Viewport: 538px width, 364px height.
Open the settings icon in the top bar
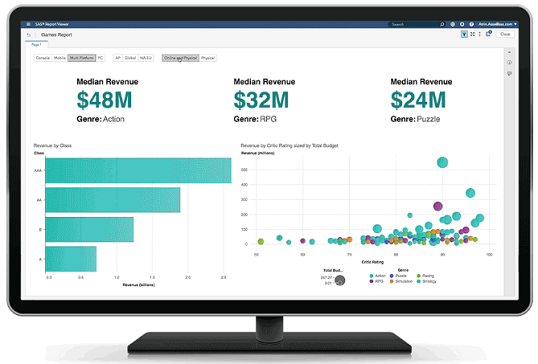(x=462, y=24)
